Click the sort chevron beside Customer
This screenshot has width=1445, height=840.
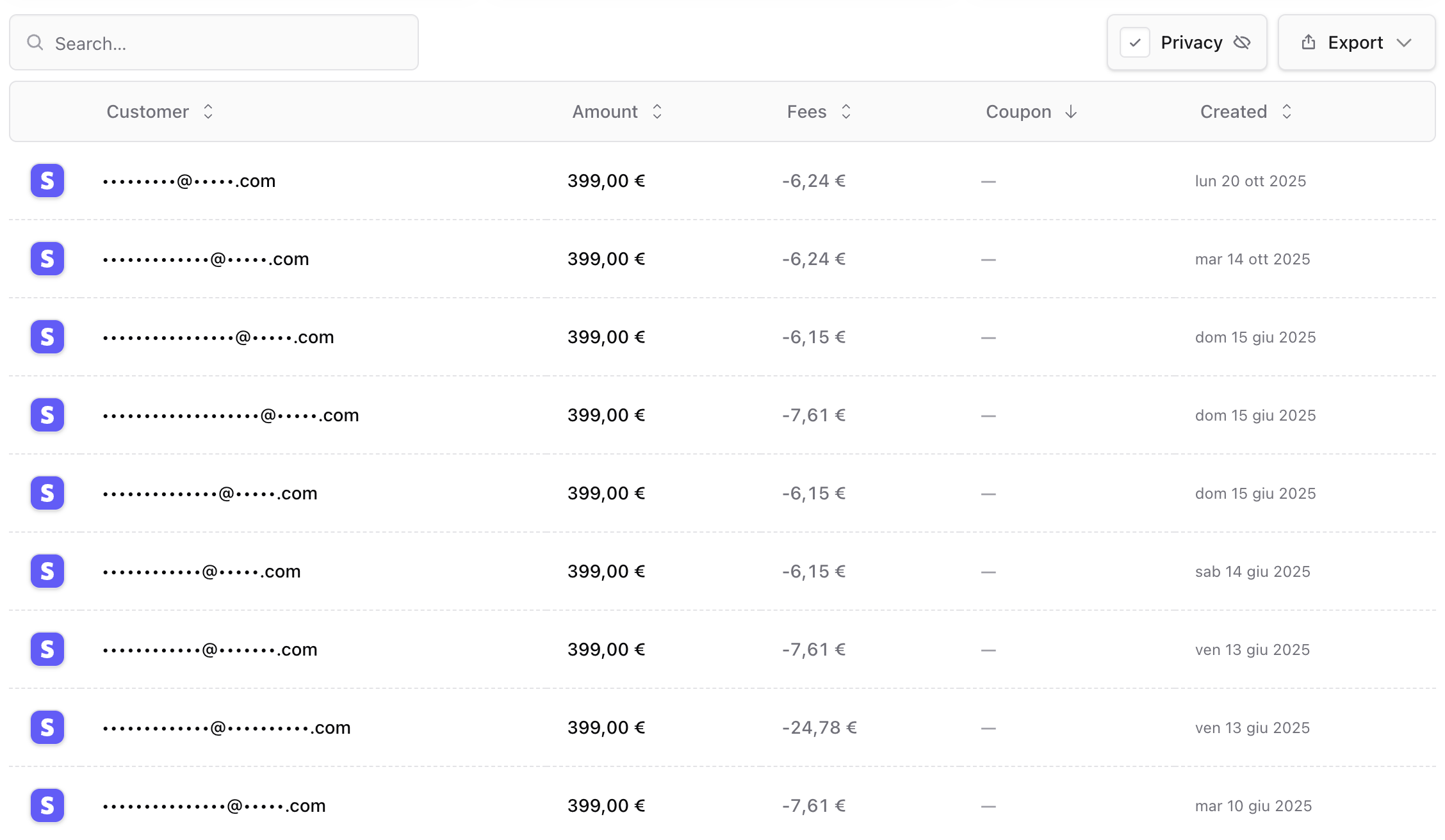tap(209, 111)
